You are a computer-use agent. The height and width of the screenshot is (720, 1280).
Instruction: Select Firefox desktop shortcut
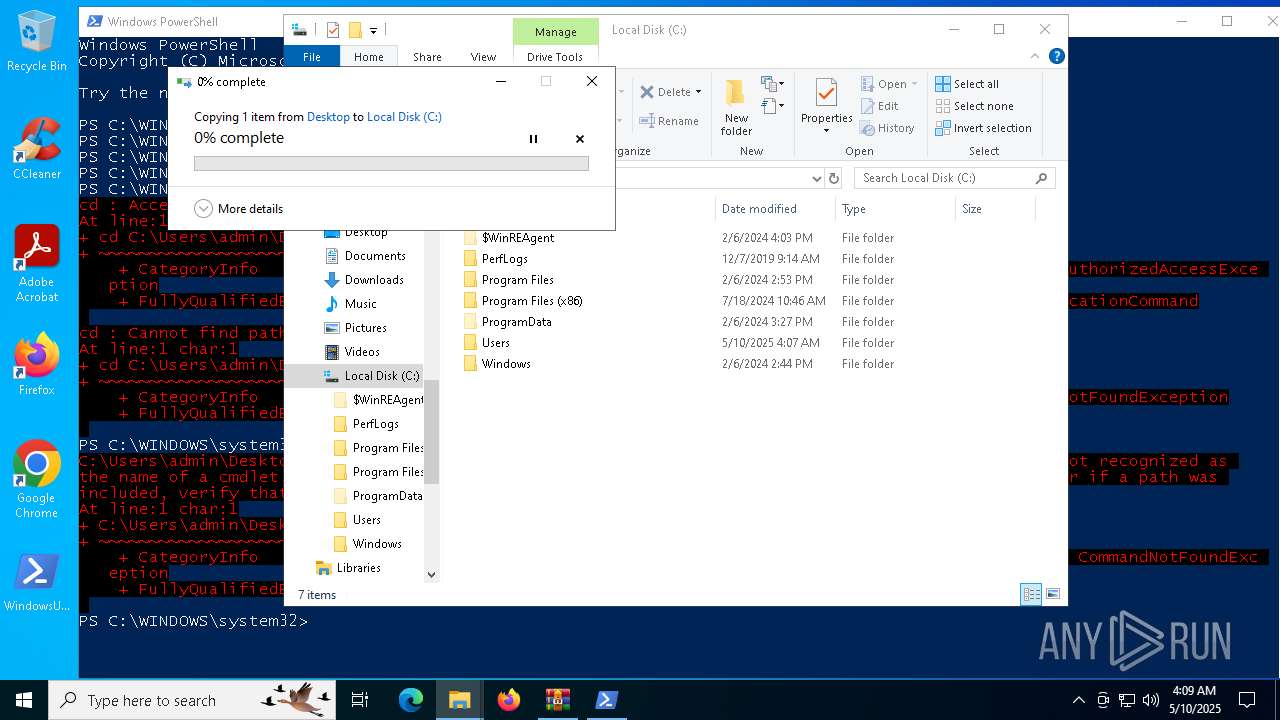point(37,364)
